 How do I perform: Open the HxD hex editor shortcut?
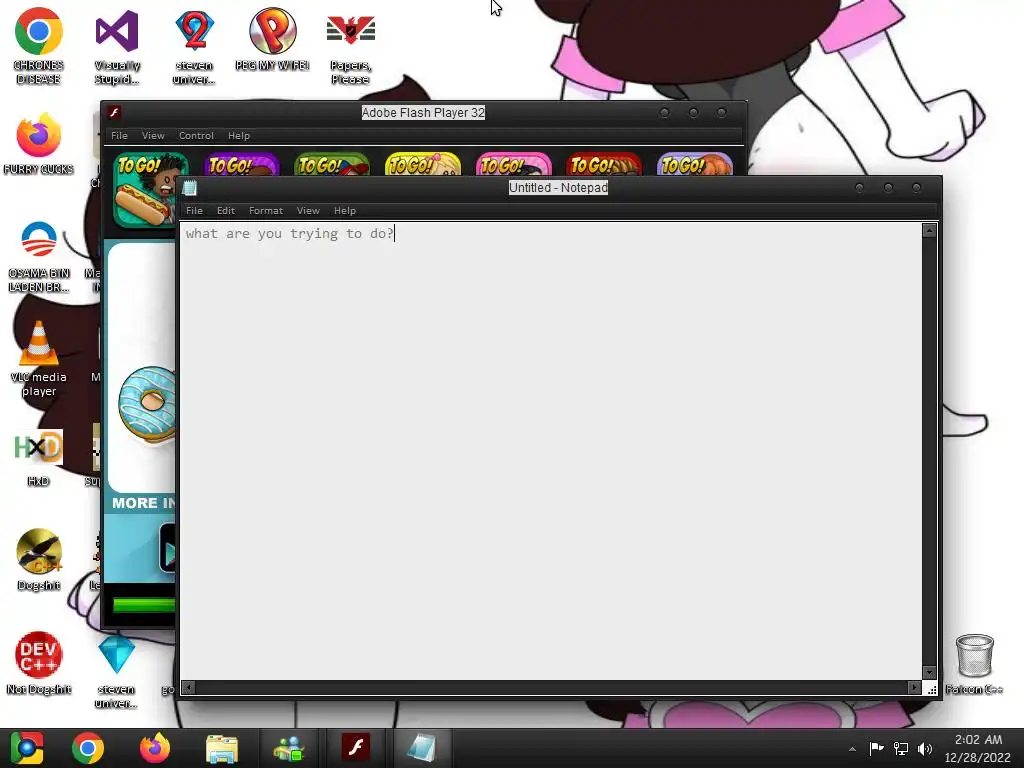pos(39,457)
